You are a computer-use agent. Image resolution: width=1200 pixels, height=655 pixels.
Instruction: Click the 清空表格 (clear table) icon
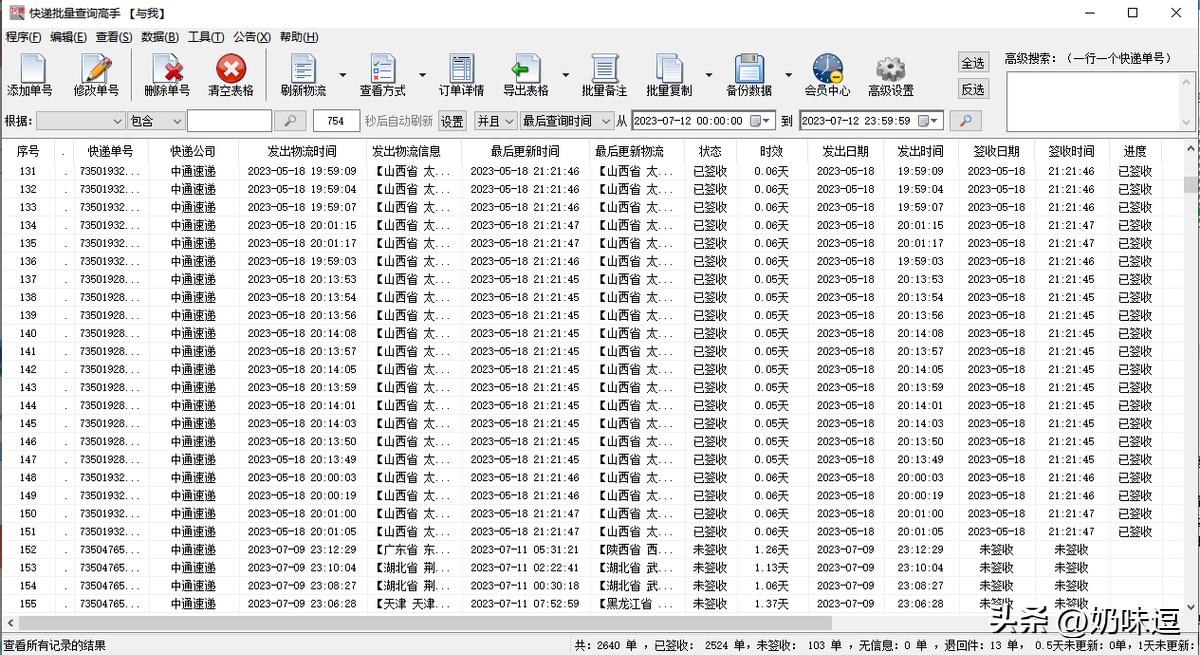pyautogui.click(x=230, y=70)
